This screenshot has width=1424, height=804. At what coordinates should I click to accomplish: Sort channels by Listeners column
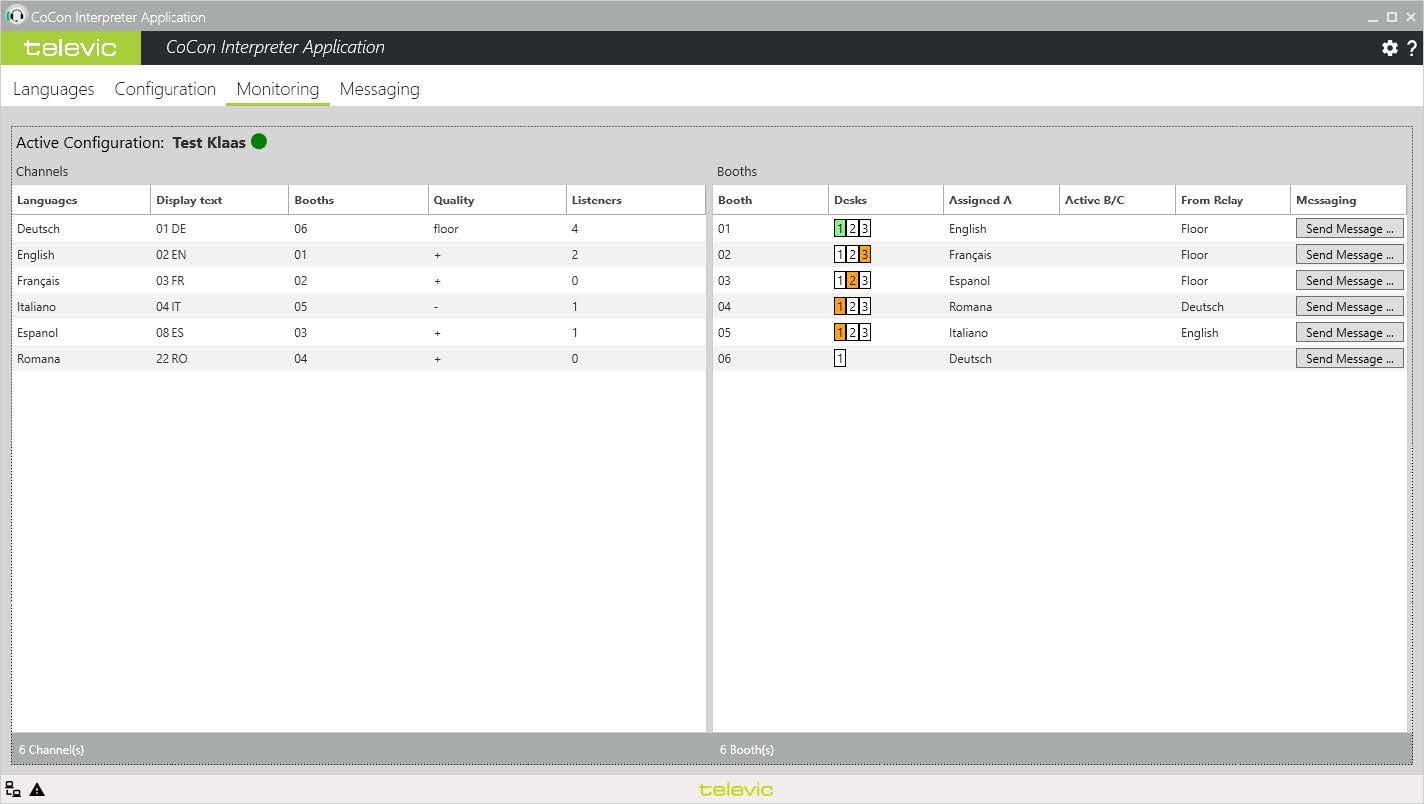click(x=636, y=200)
